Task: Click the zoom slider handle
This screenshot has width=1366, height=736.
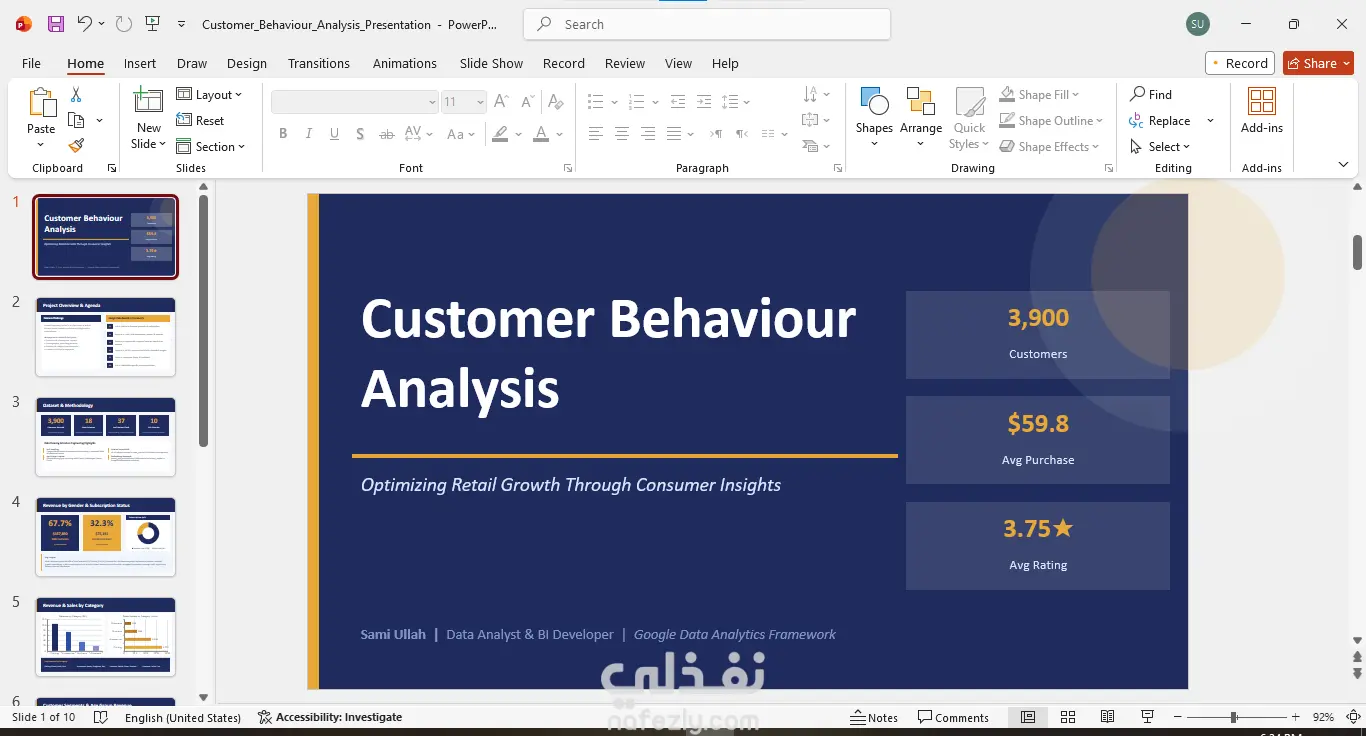Action: point(1234,717)
